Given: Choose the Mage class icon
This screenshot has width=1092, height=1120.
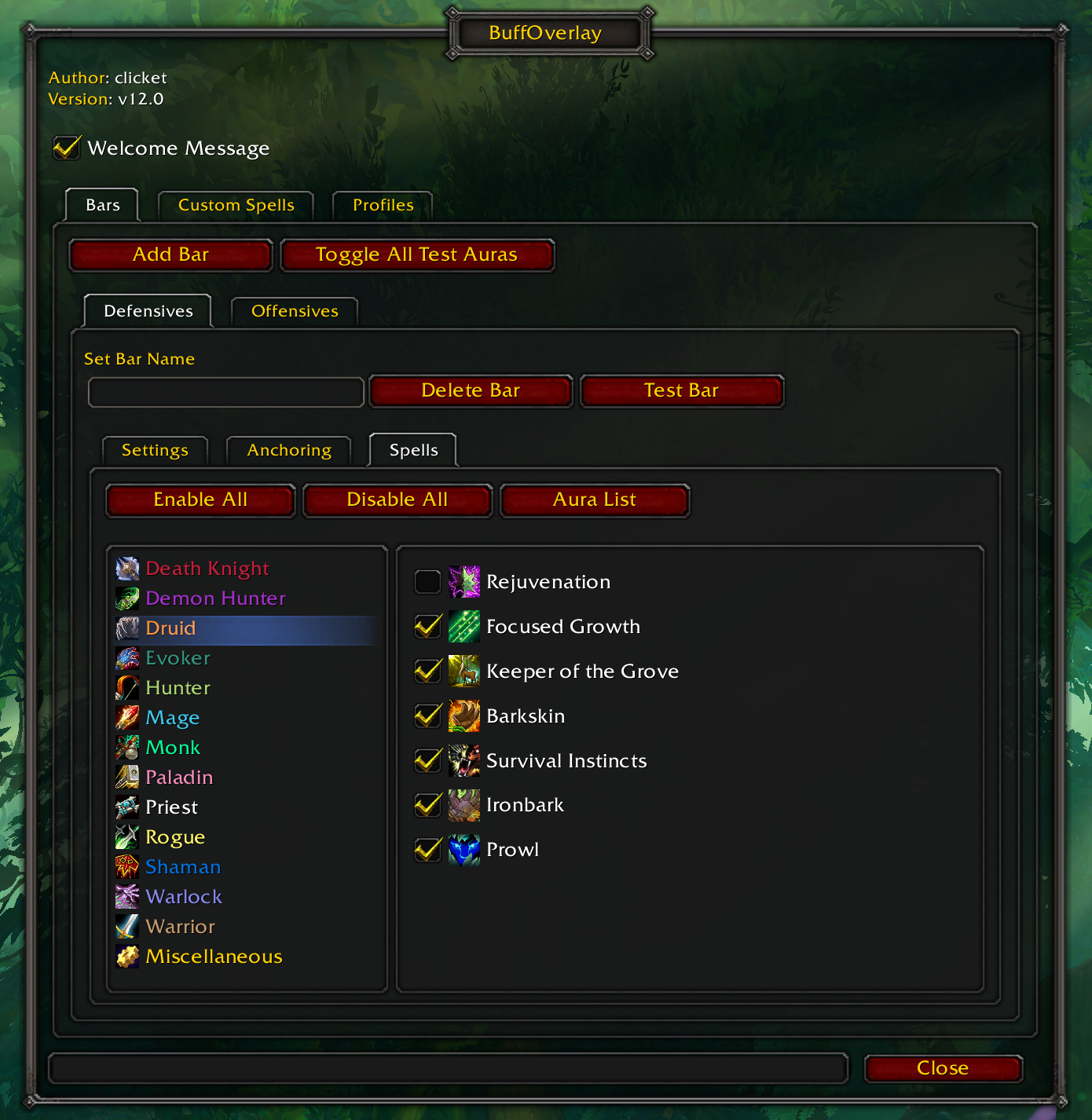Looking at the screenshot, I should click(127, 718).
